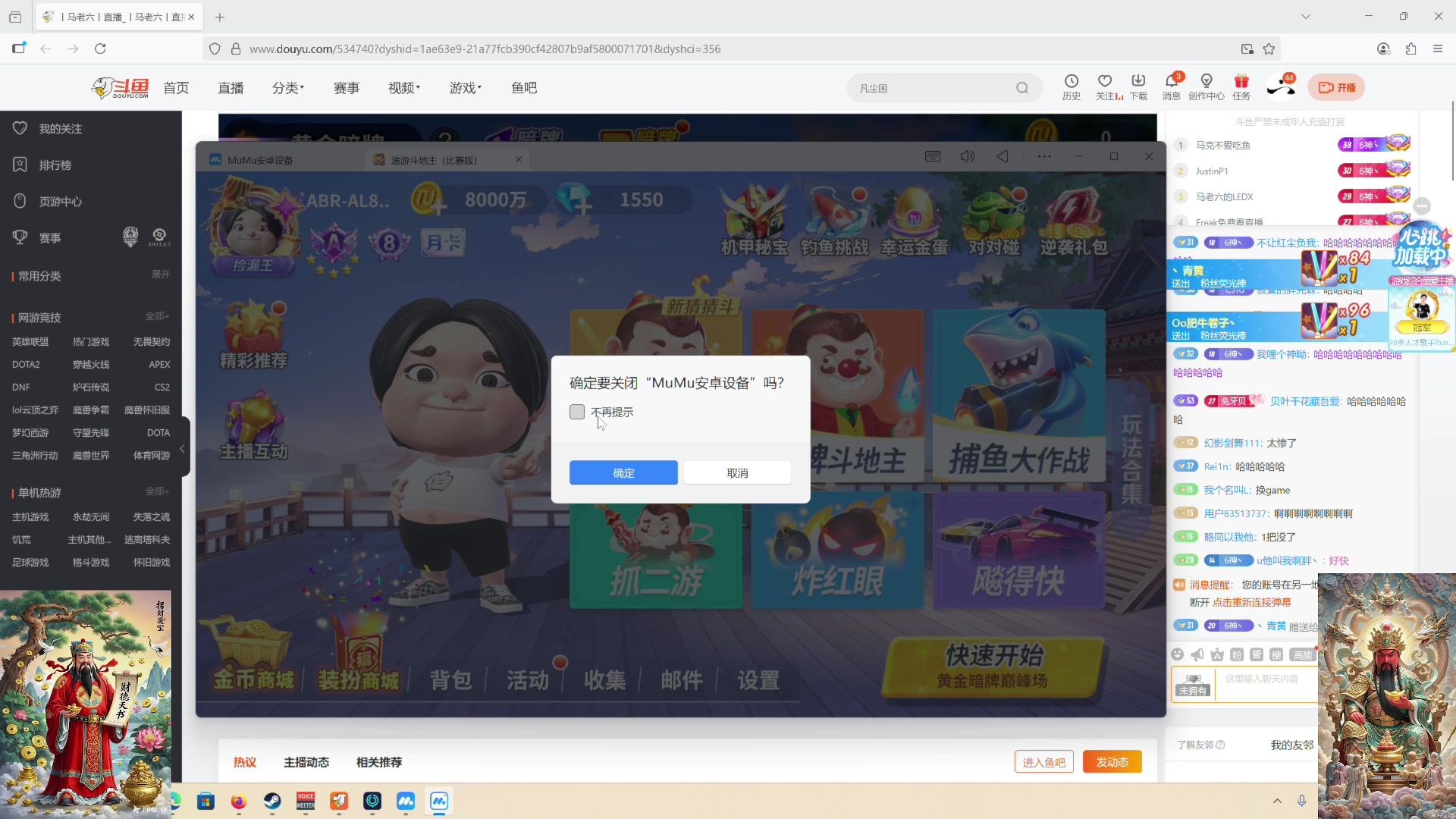Open the DOTA2 category link
The width and height of the screenshot is (1456, 819).
[x=26, y=365]
